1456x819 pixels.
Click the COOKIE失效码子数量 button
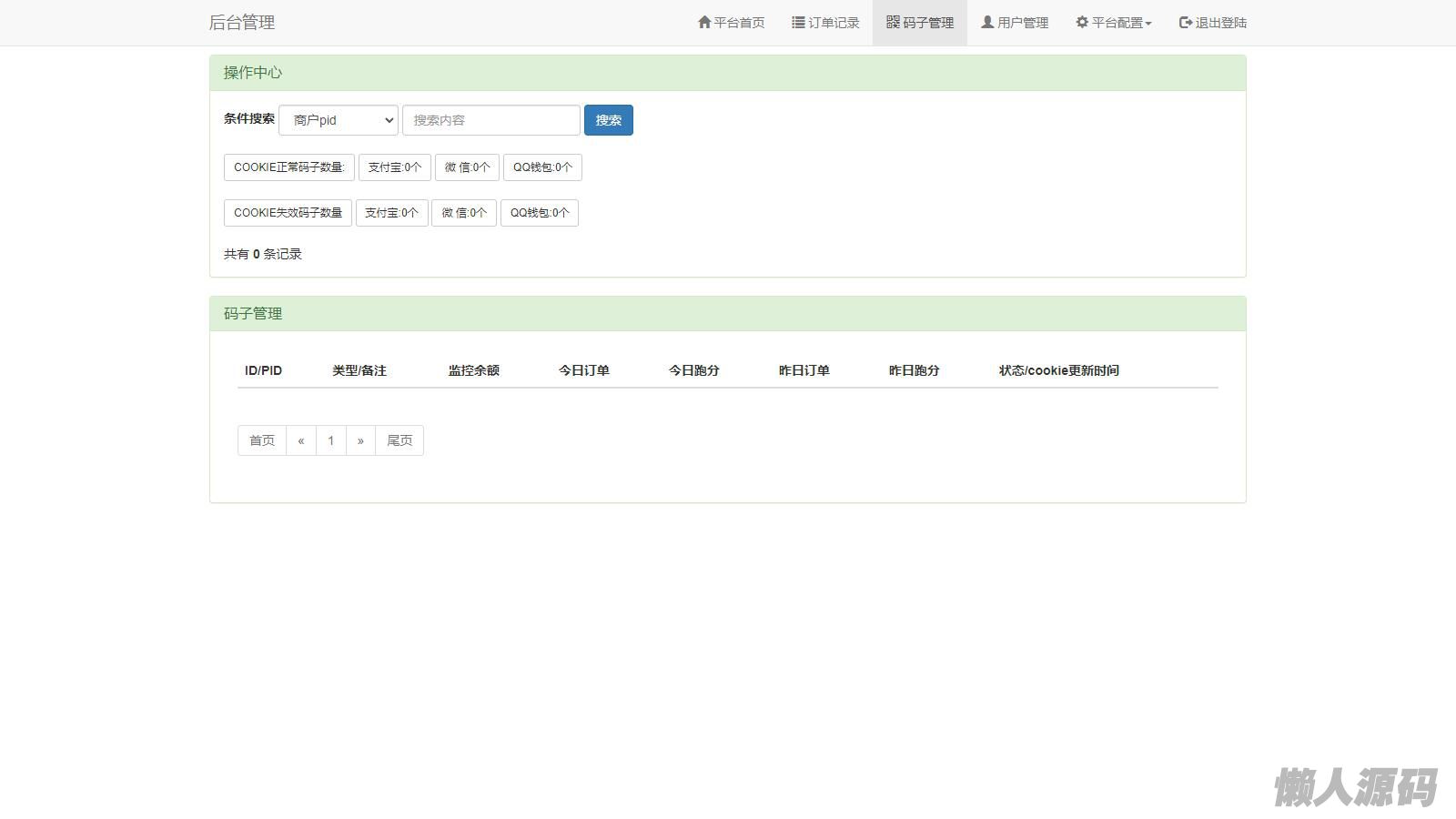coord(288,213)
